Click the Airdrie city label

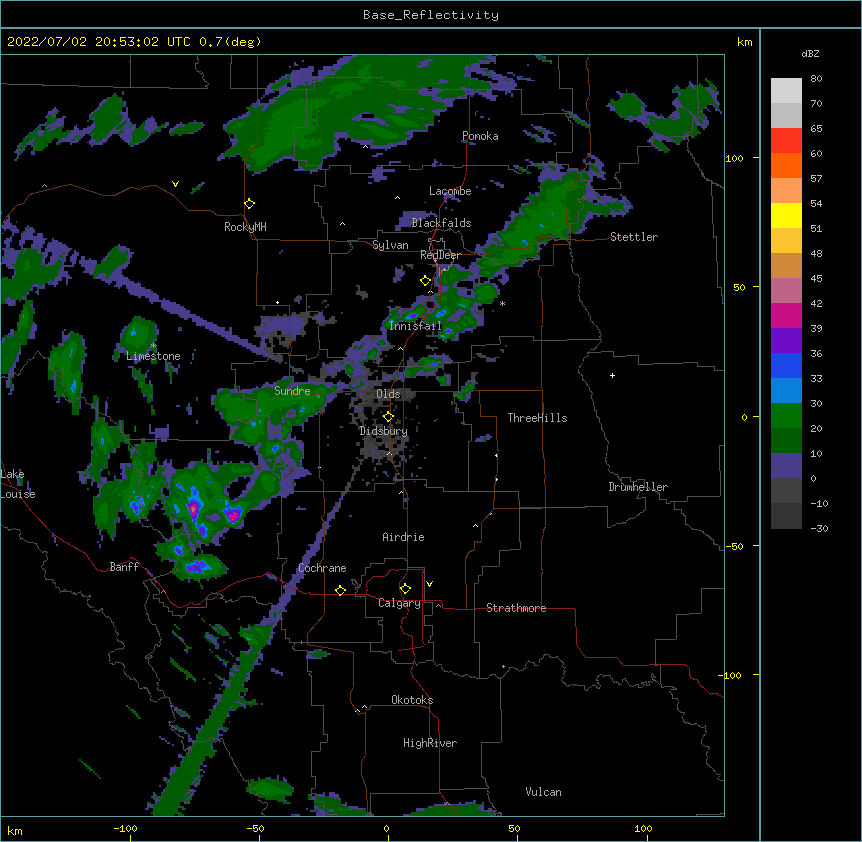click(x=403, y=537)
